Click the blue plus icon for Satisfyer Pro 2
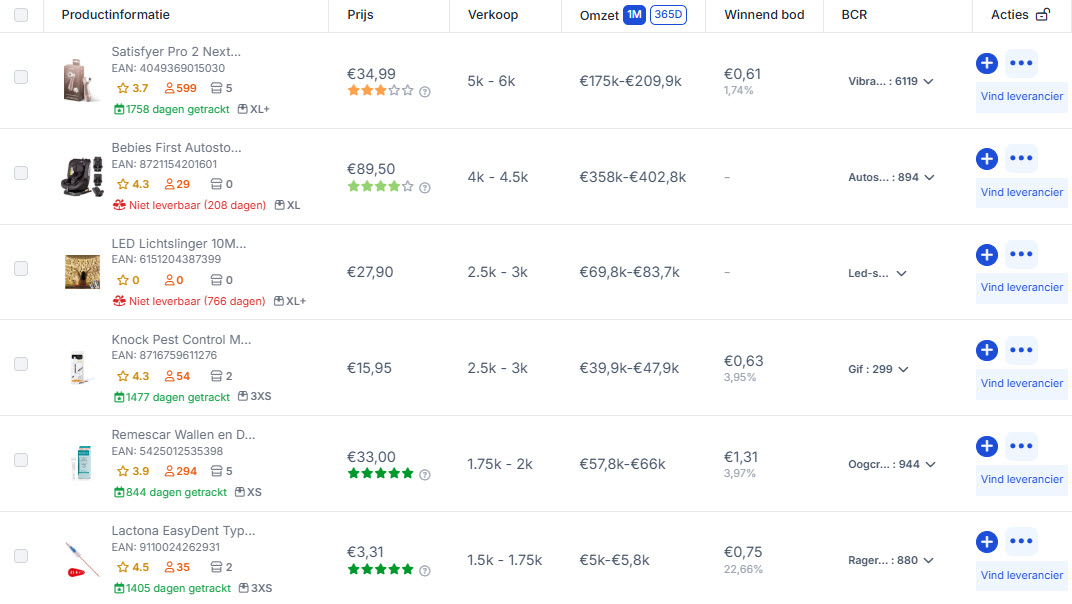The width and height of the screenshot is (1072, 604). [x=987, y=63]
